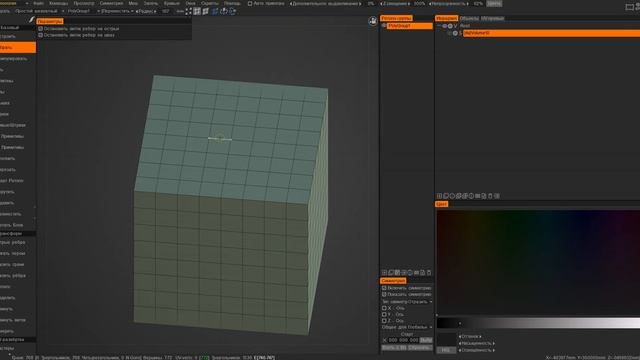Select the orange highlighted tool in left tool list

pos(18,48)
